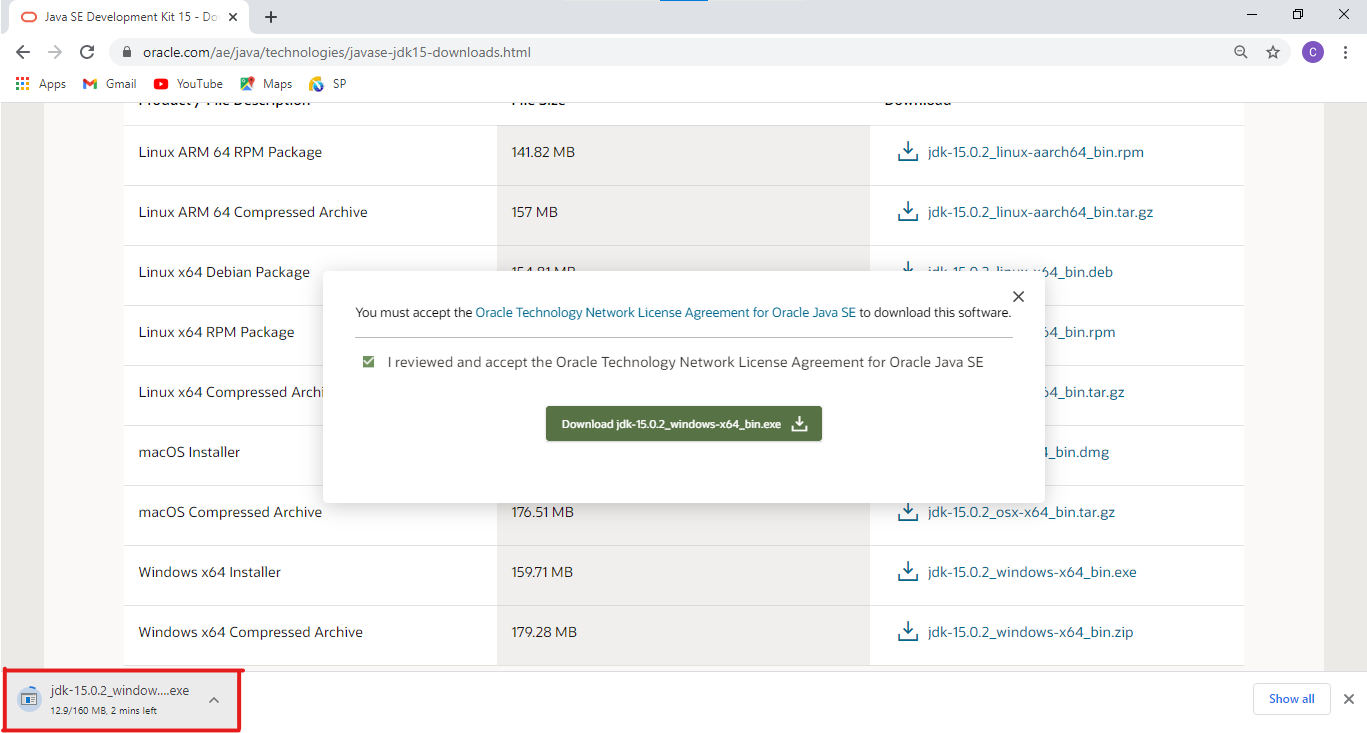Open the YouTube bookmark
Viewport: 1367px width, 733px height.
(x=188, y=84)
